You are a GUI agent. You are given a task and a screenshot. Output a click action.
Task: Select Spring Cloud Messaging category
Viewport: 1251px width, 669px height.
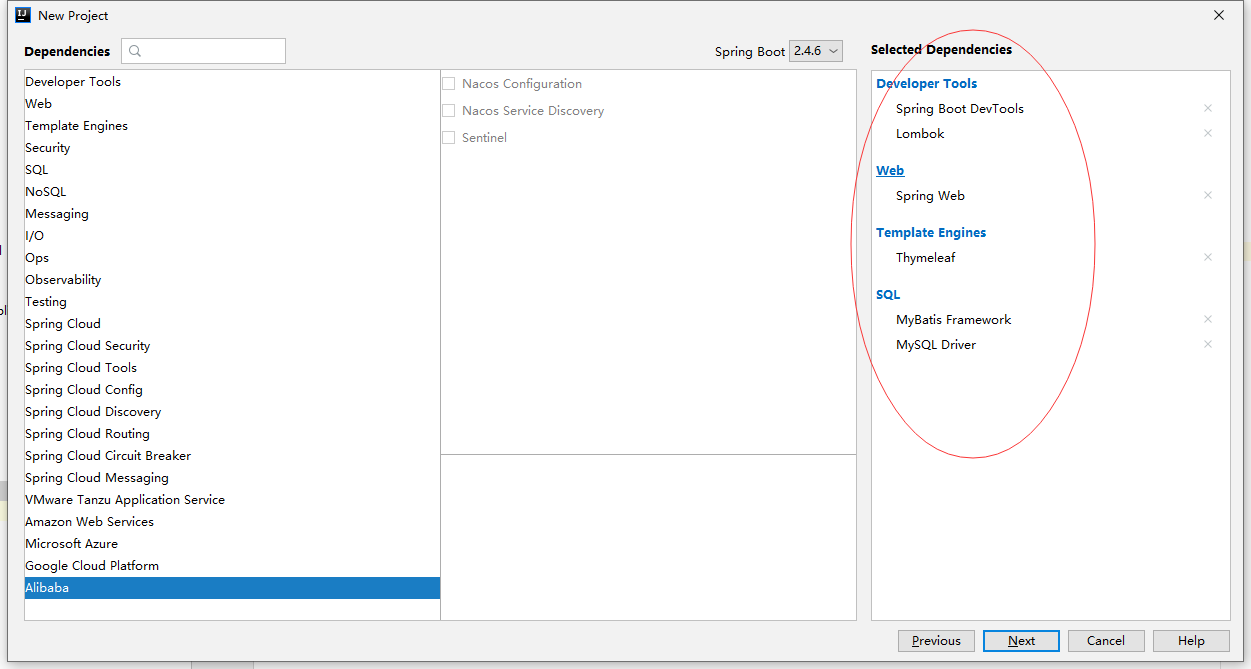click(232, 478)
